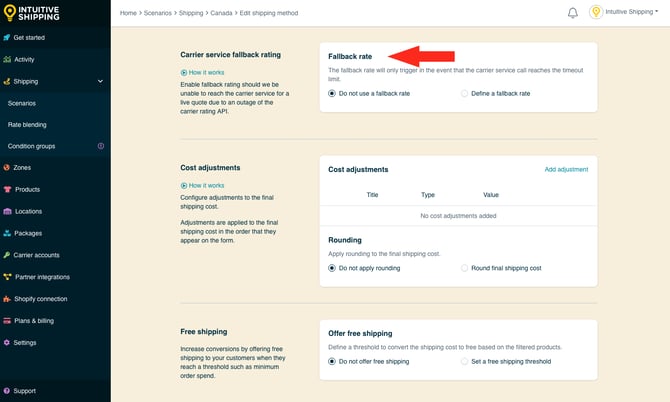This screenshot has width=670, height=402.
Task: Click the Carrier accounts key icon
Action: 6,255
